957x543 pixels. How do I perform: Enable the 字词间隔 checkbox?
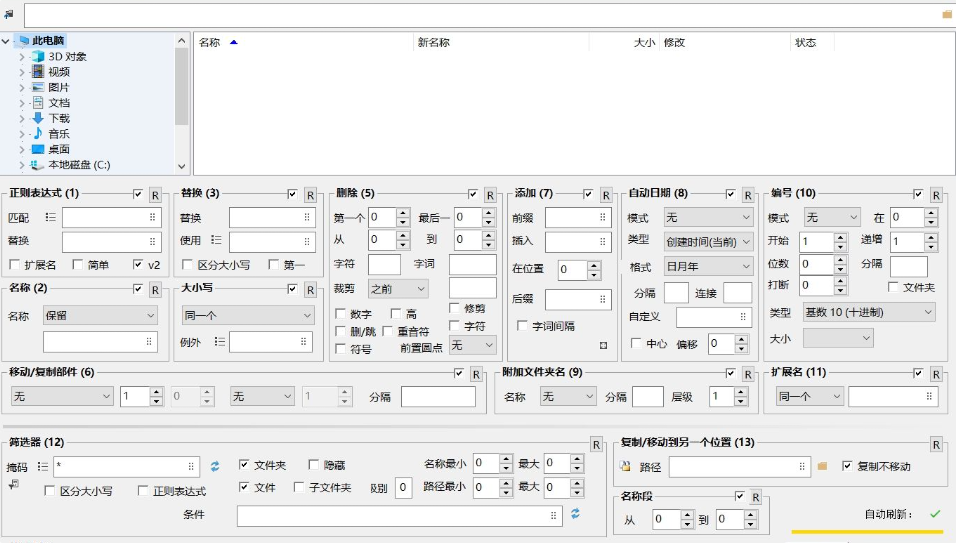[x=522, y=326]
